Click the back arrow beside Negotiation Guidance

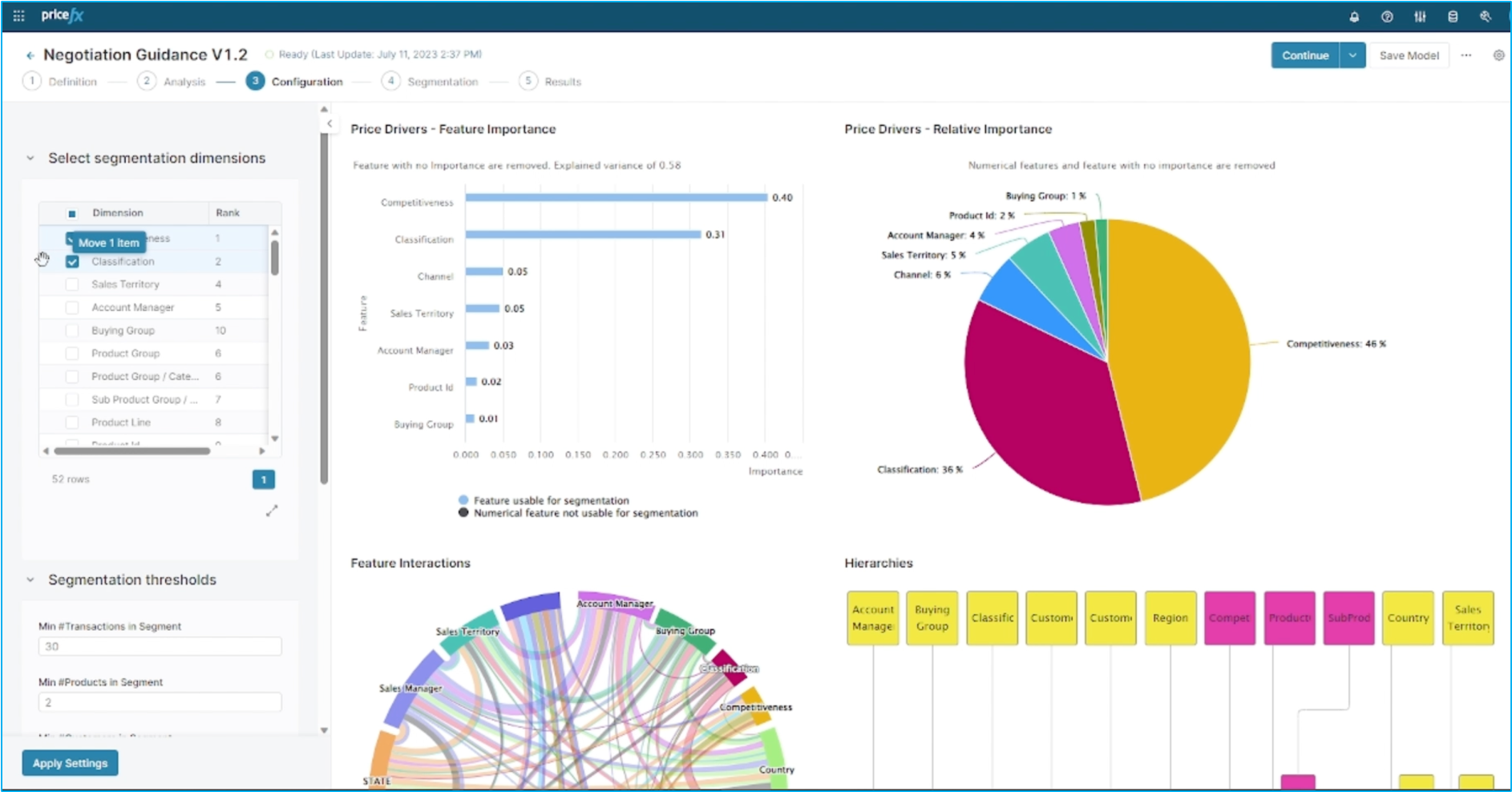coord(30,55)
